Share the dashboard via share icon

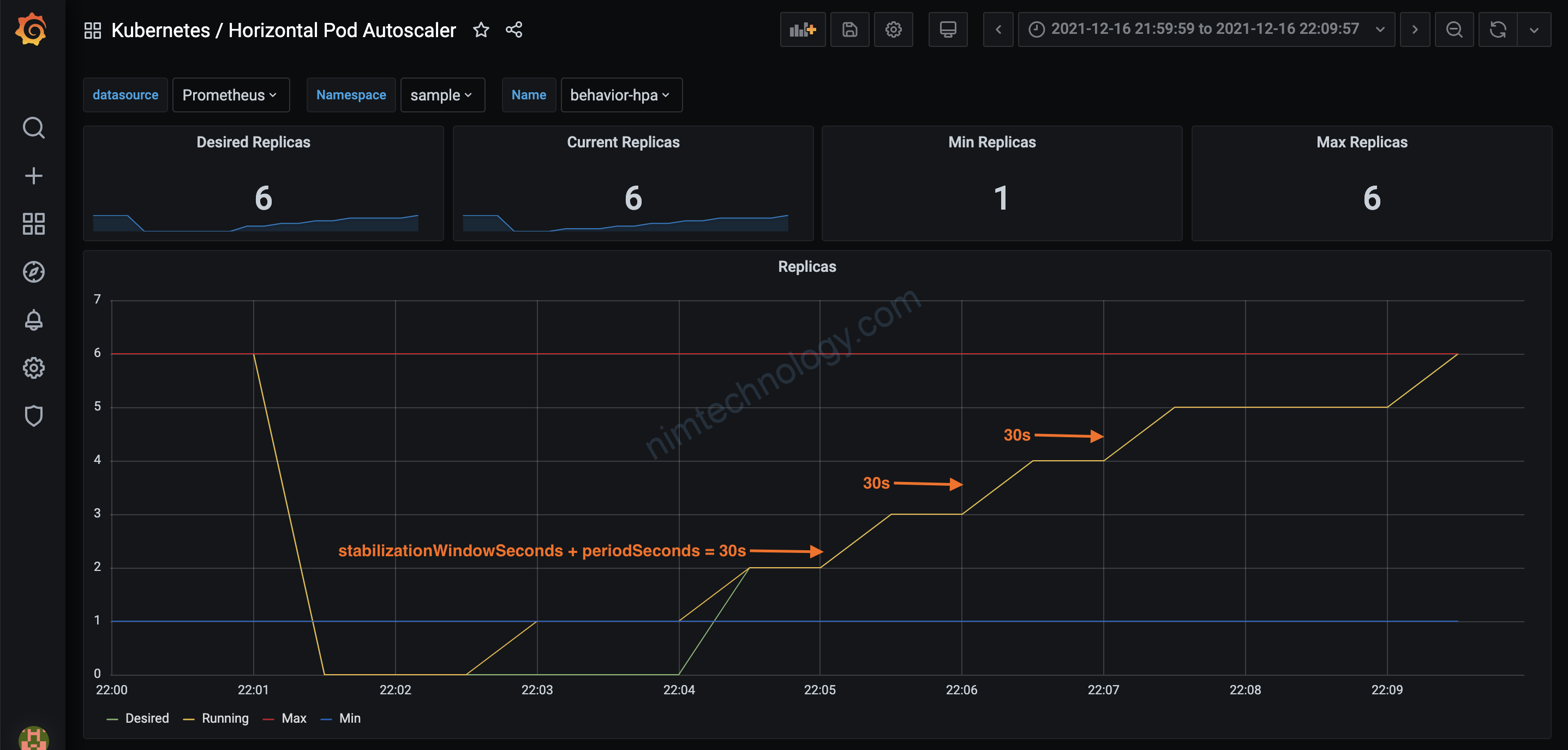(x=514, y=30)
